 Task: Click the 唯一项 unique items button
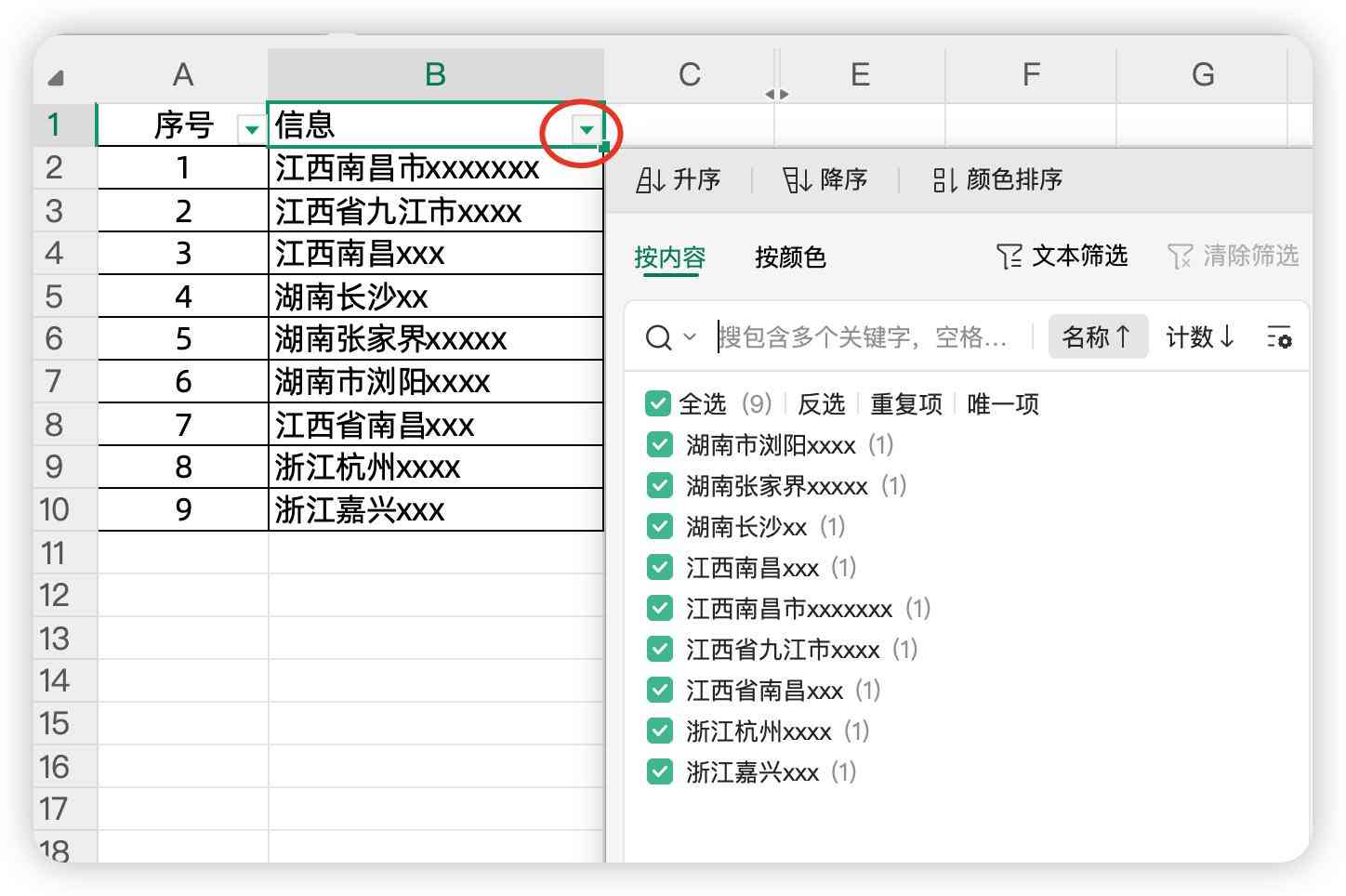(1001, 403)
